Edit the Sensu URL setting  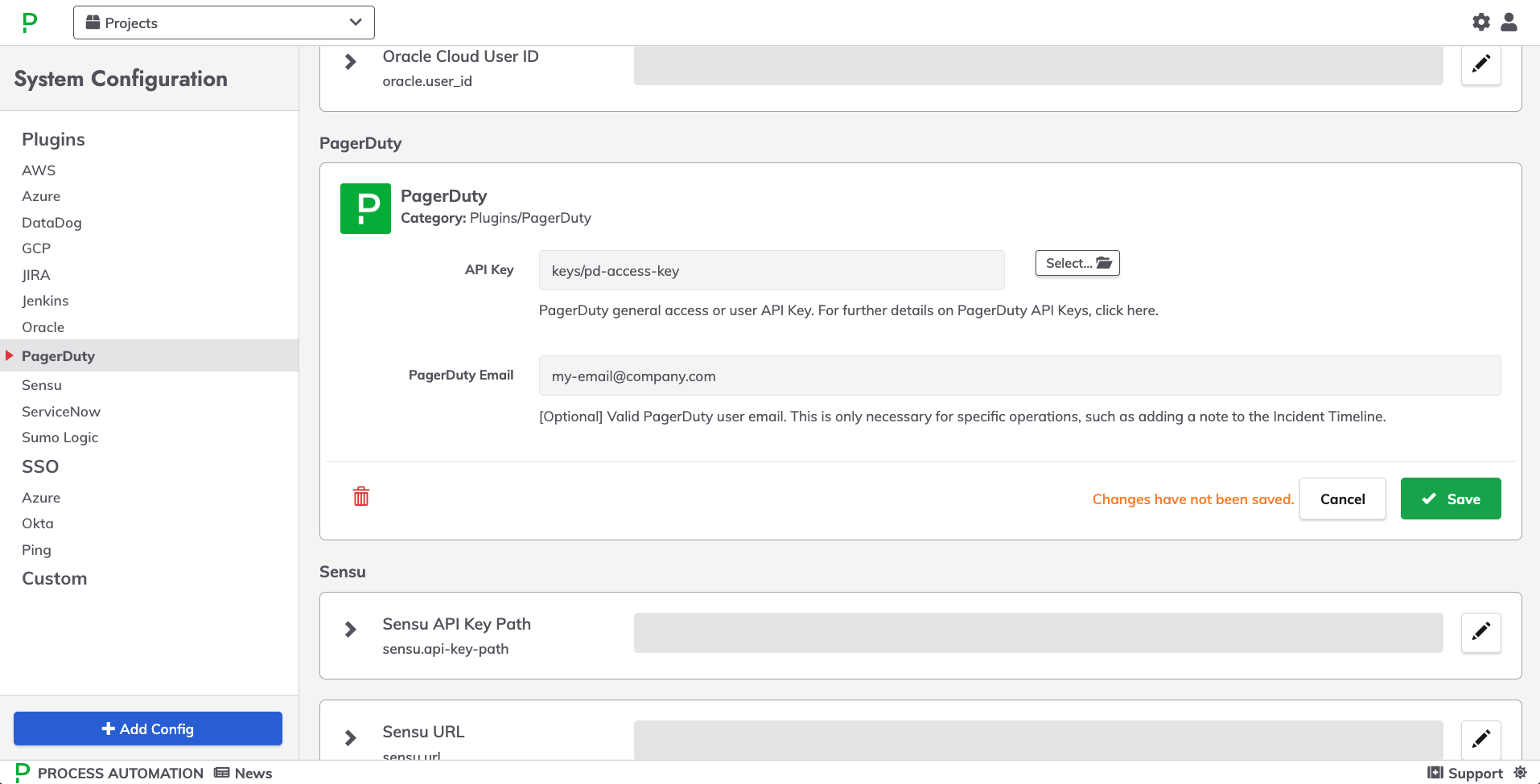pyautogui.click(x=1481, y=739)
